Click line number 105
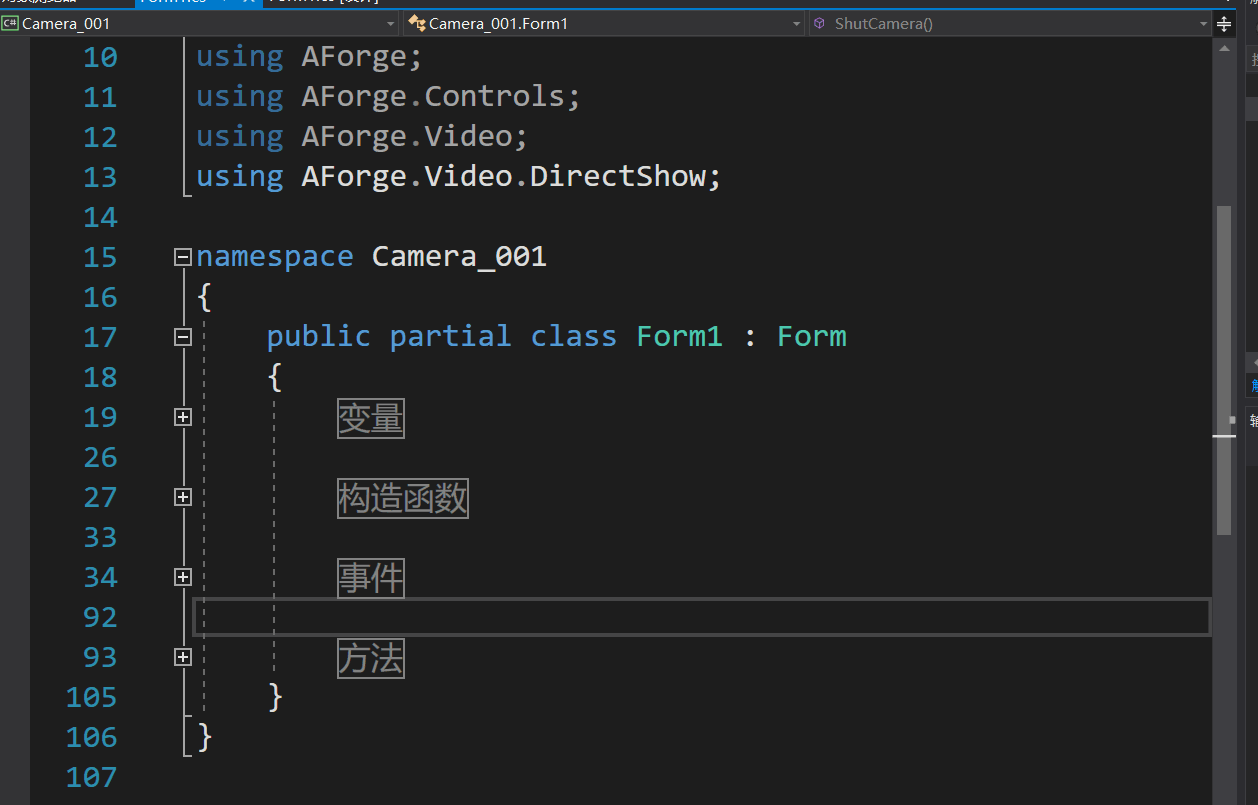 coord(92,697)
